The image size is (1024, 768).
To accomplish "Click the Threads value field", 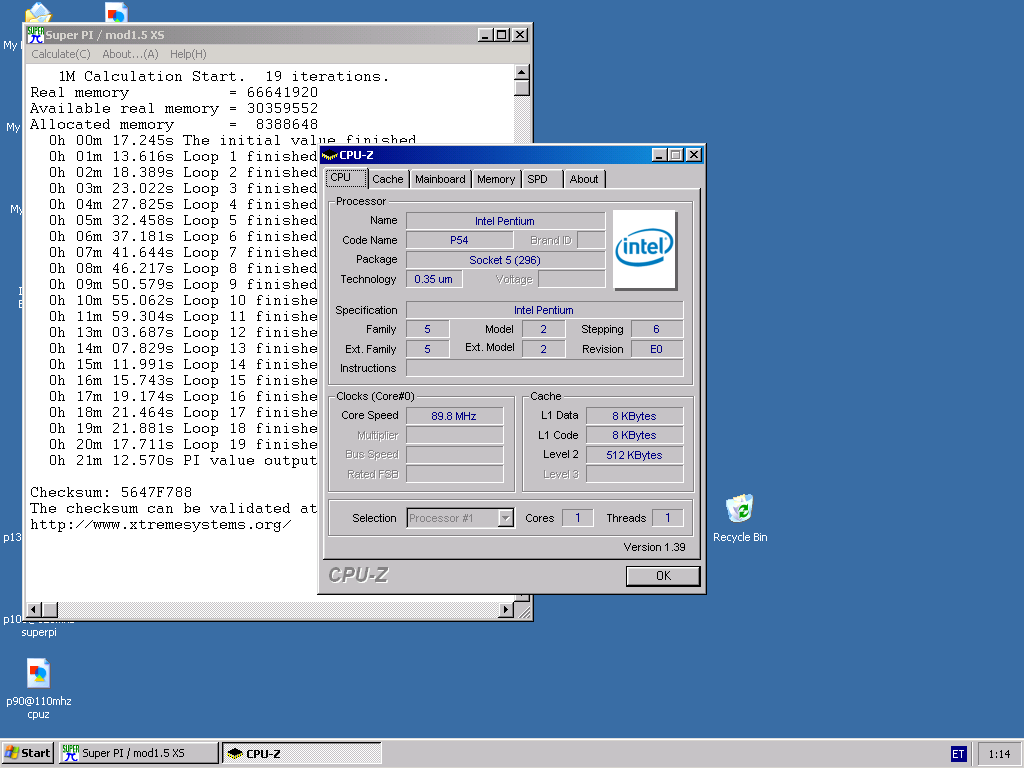I will 668,518.
